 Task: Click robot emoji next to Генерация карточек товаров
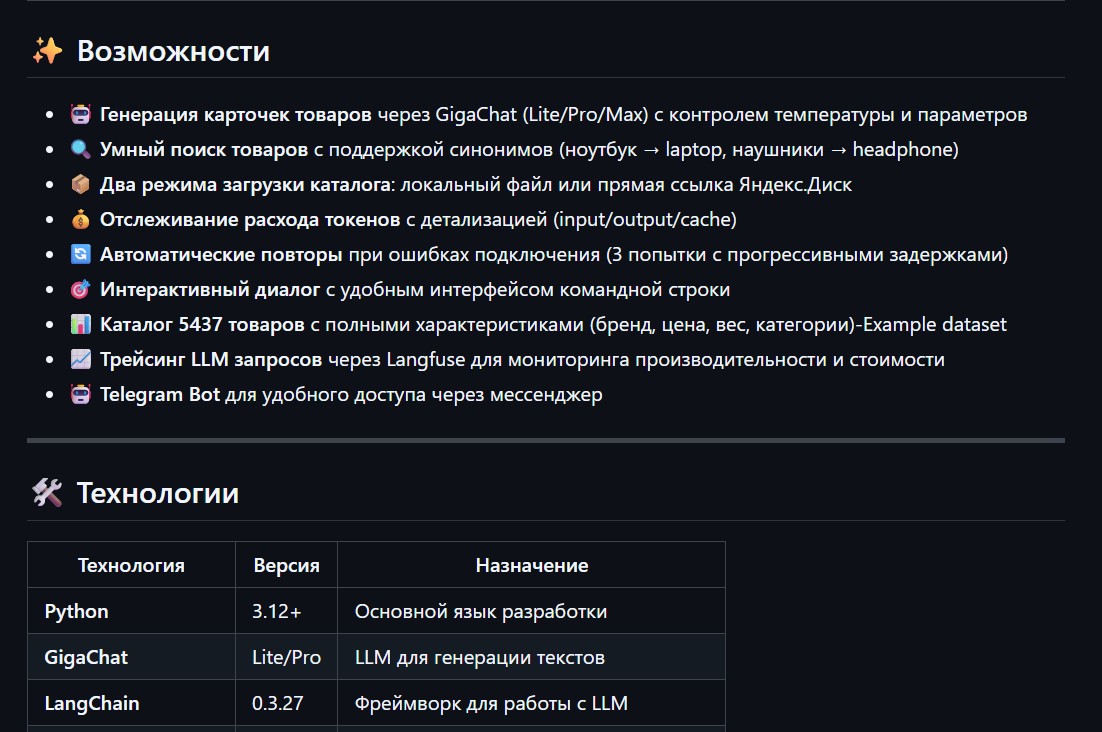pyautogui.click(x=81, y=115)
